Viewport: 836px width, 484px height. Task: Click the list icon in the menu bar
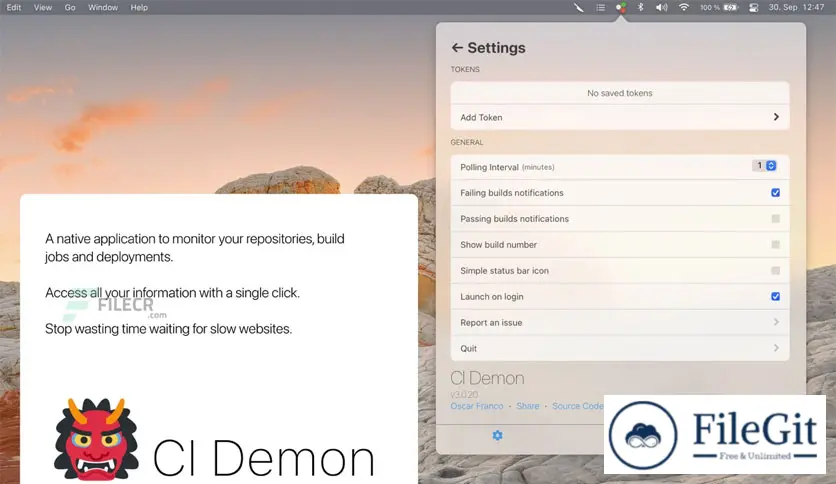(x=600, y=7)
